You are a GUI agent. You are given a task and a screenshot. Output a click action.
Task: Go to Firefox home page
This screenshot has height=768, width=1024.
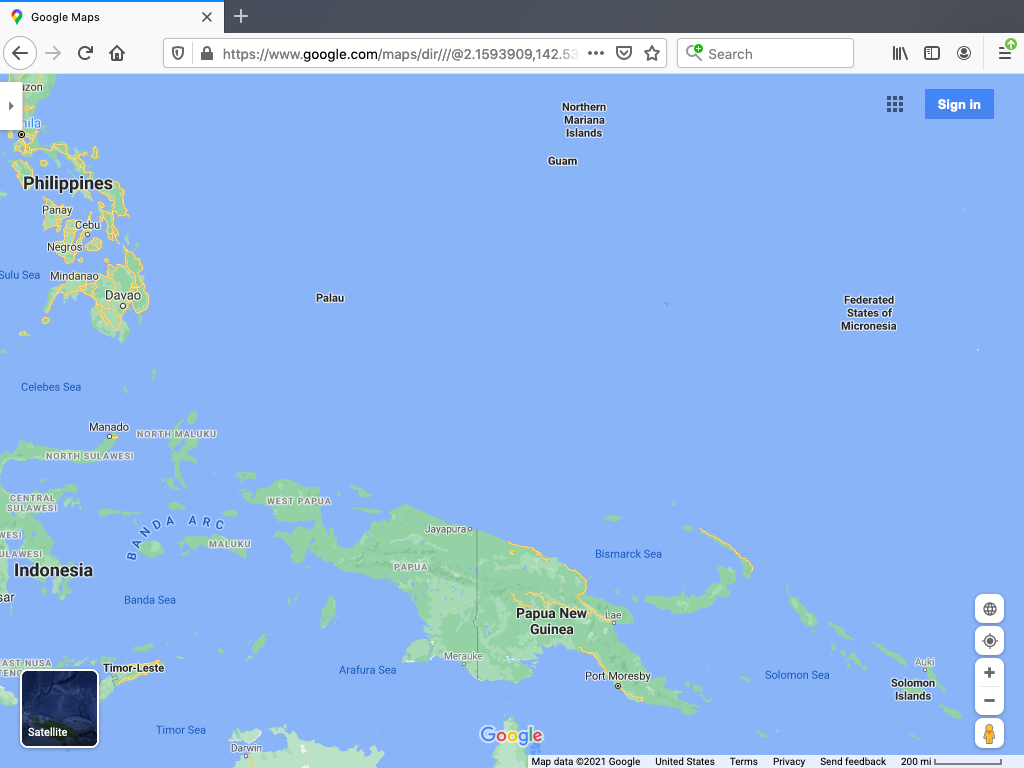tap(117, 54)
